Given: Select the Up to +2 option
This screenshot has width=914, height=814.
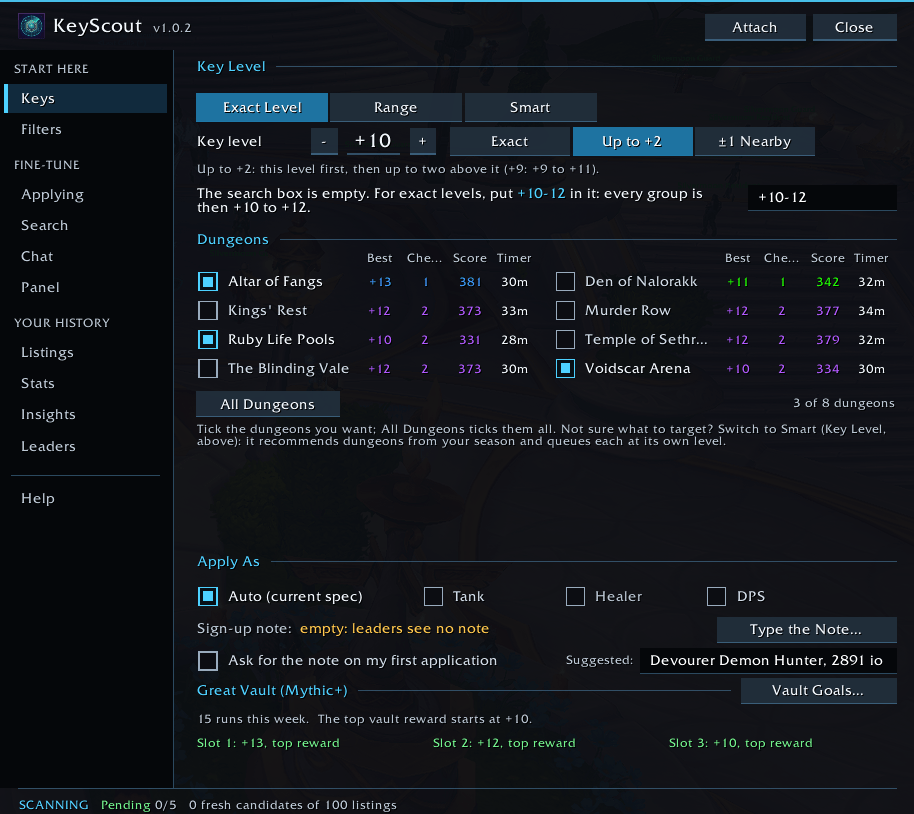Looking at the screenshot, I should (632, 142).
